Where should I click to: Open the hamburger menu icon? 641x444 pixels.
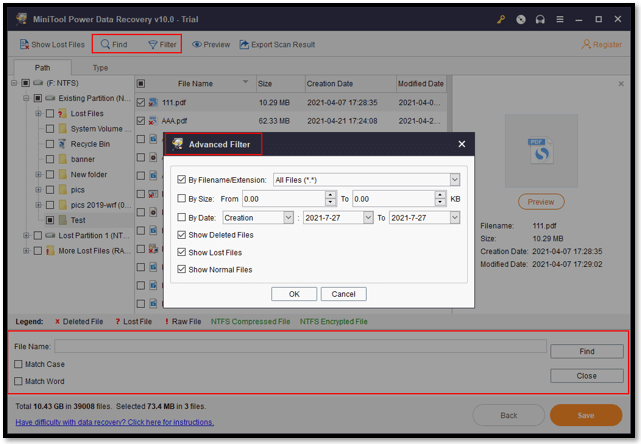(560, 19)
